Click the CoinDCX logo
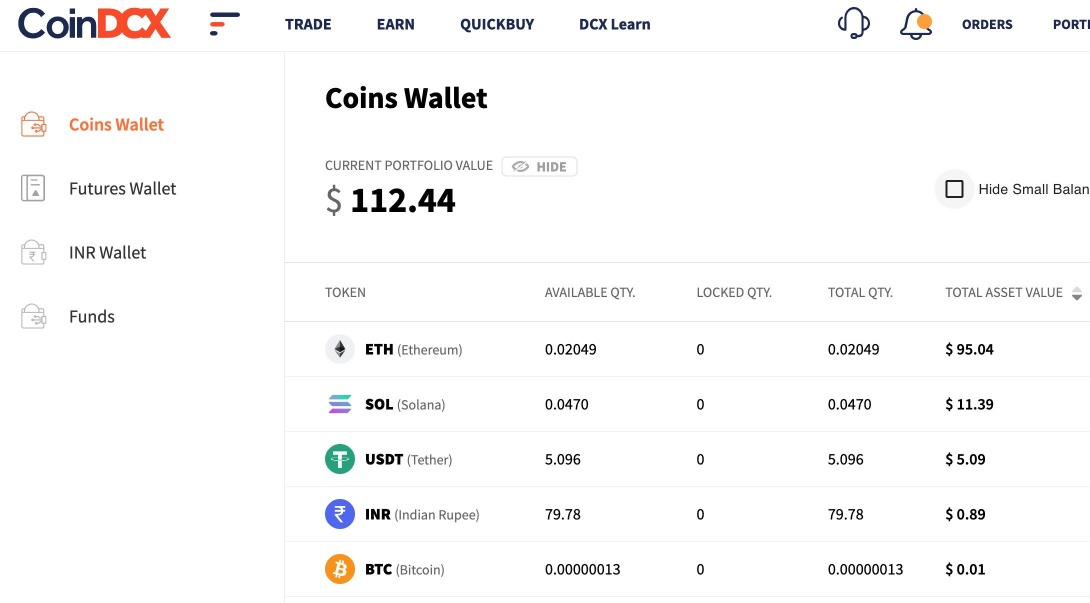1090x603 pixels. click(x=94, y=24)
